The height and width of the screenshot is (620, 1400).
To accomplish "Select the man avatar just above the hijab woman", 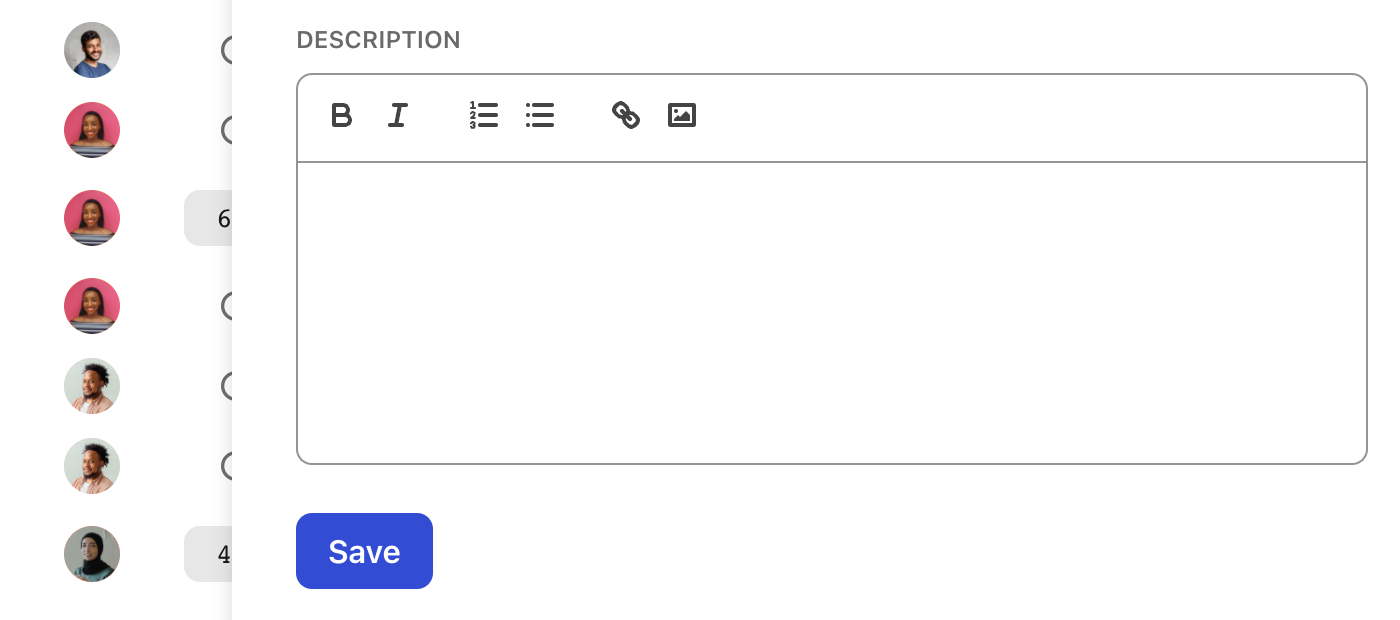I will coord(92,466).
